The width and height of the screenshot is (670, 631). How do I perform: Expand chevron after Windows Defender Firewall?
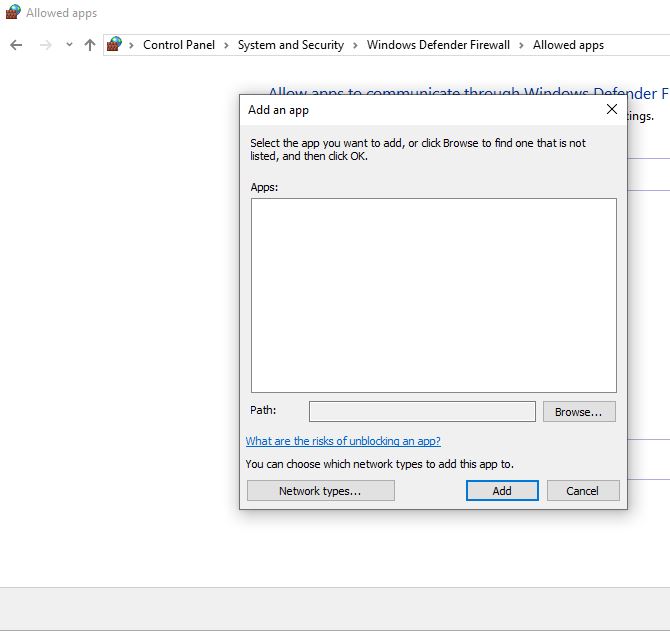(x=521, y=45)
